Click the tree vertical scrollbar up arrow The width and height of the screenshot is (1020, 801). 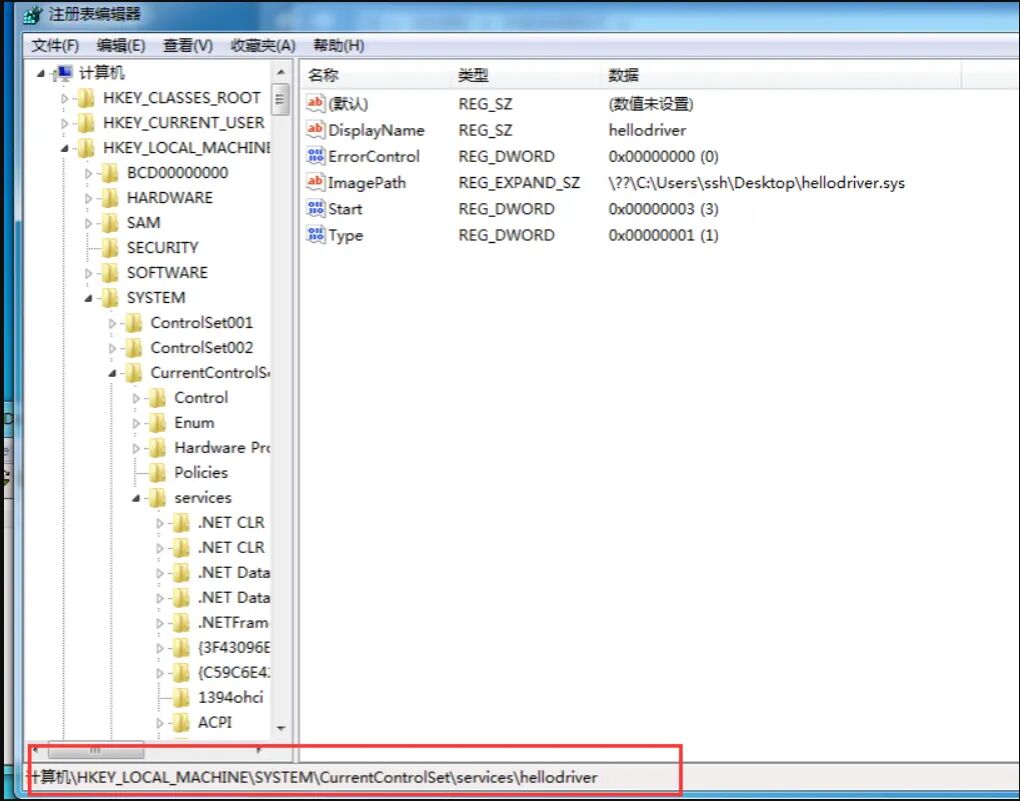tap(281, 72)
